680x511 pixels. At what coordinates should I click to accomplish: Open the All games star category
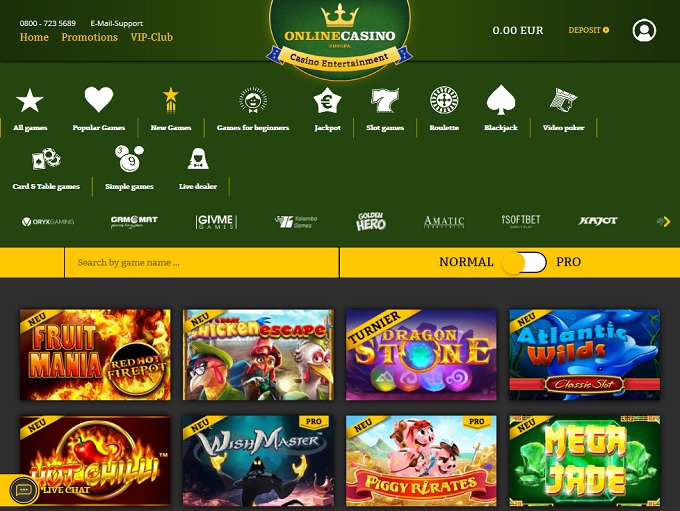[29, 100]
